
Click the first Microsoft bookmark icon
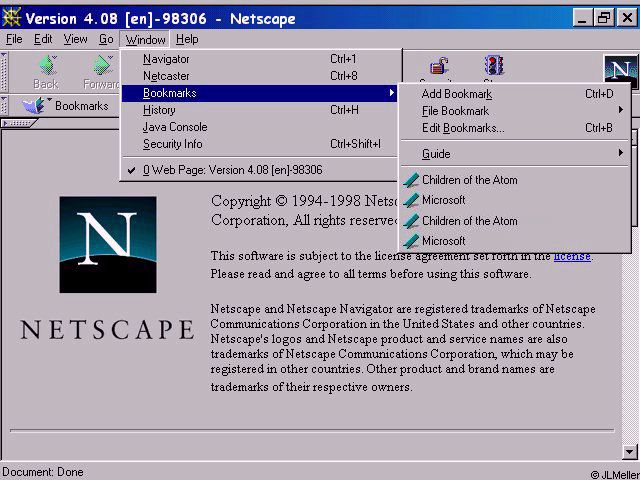tap(411, 200)
